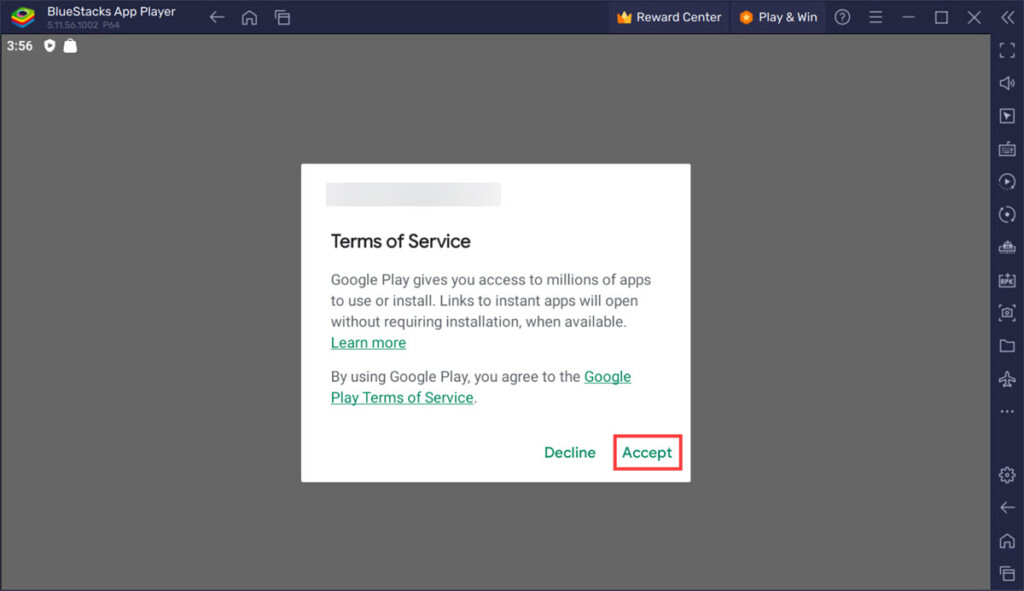
Task: Decline the Google Play Terms of Service
Action: tap(569, 453)
